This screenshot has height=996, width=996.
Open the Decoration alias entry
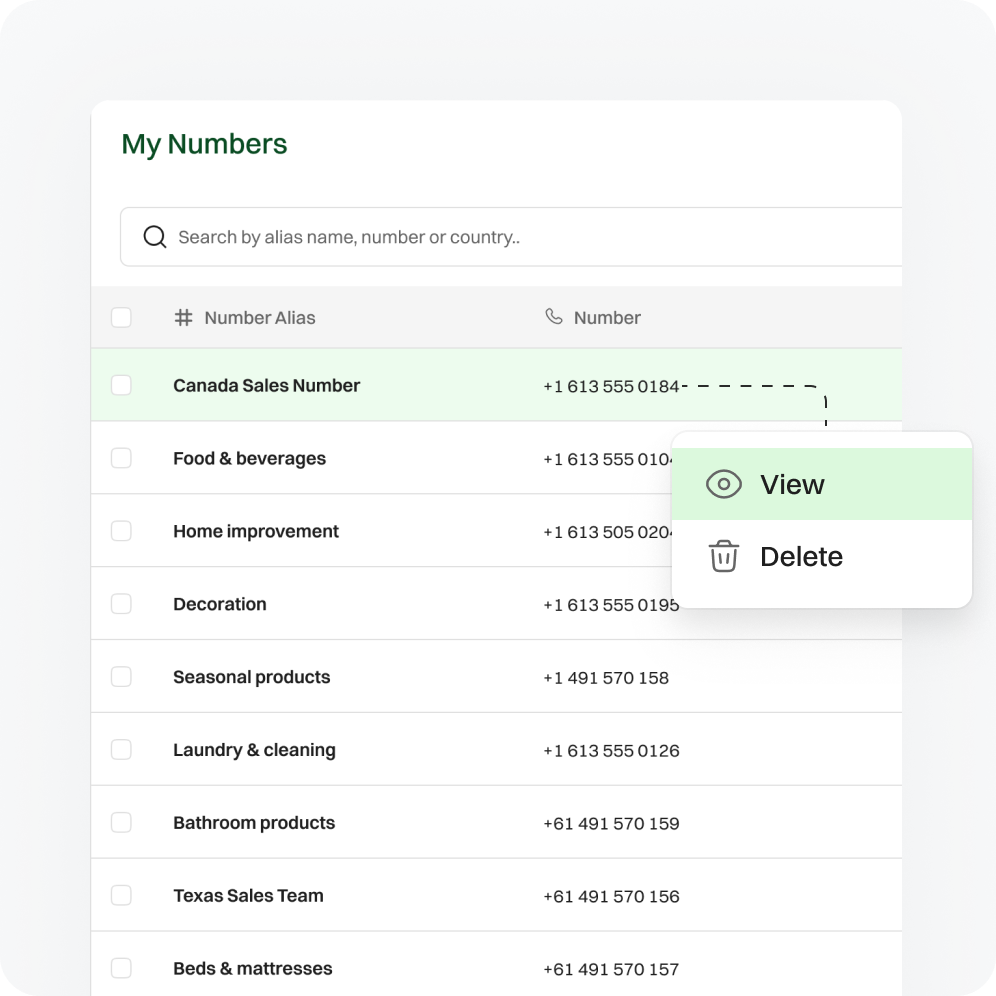(x=219, y=604)
